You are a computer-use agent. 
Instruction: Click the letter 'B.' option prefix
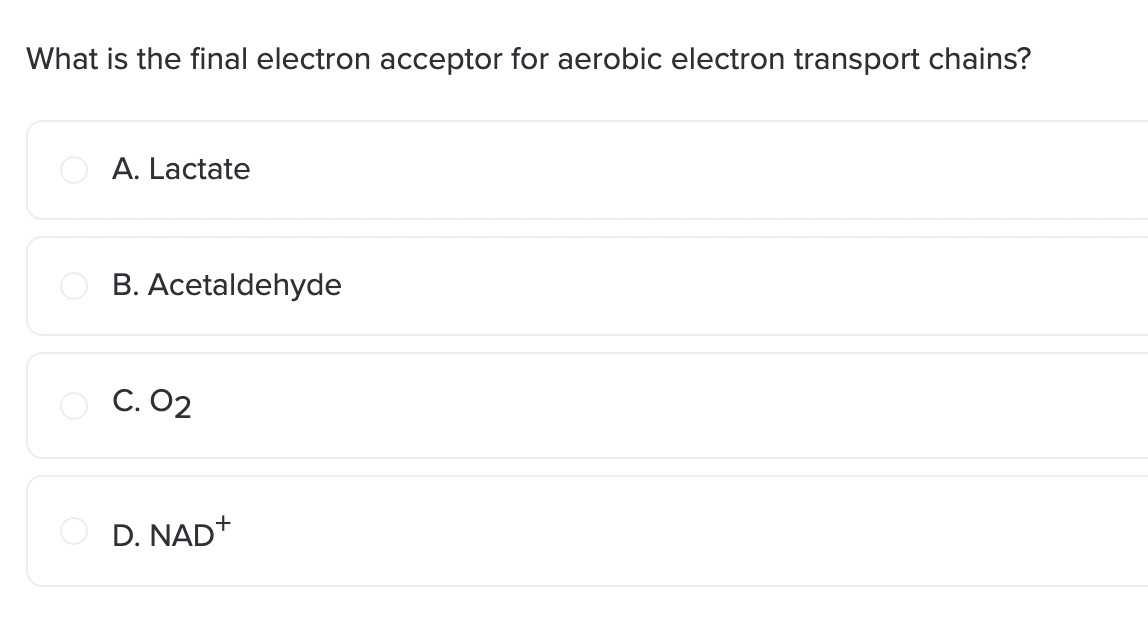[x=126, y=285]
